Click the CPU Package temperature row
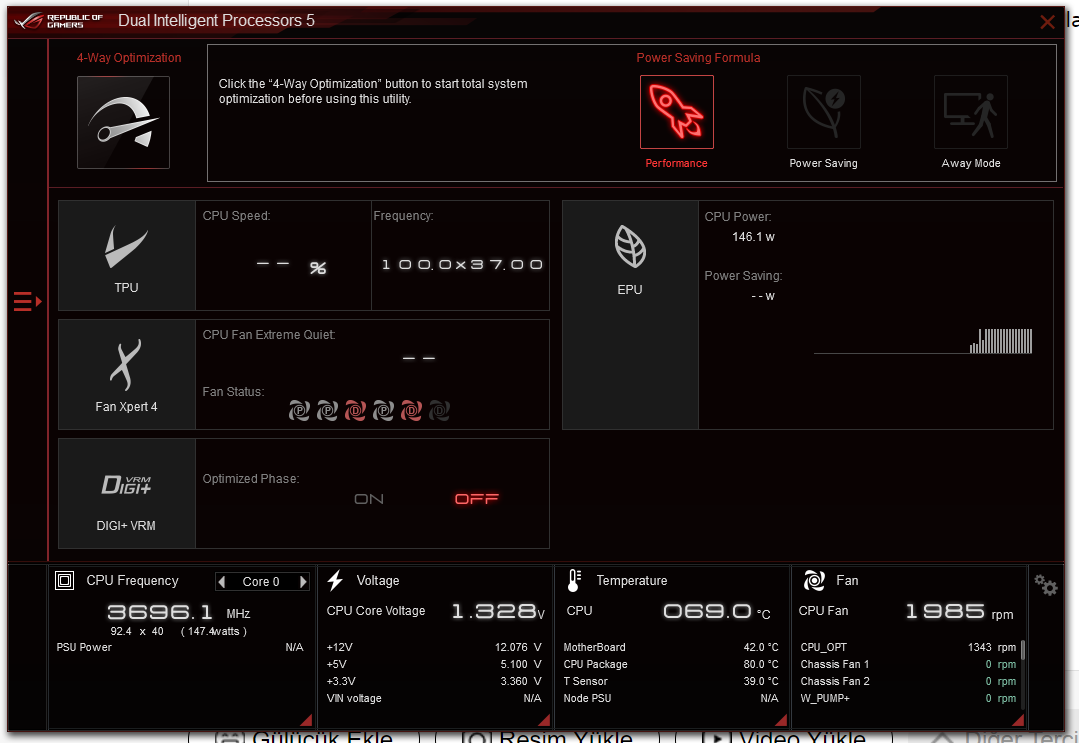Screen dimensions: 1079x743 [671, 665]
